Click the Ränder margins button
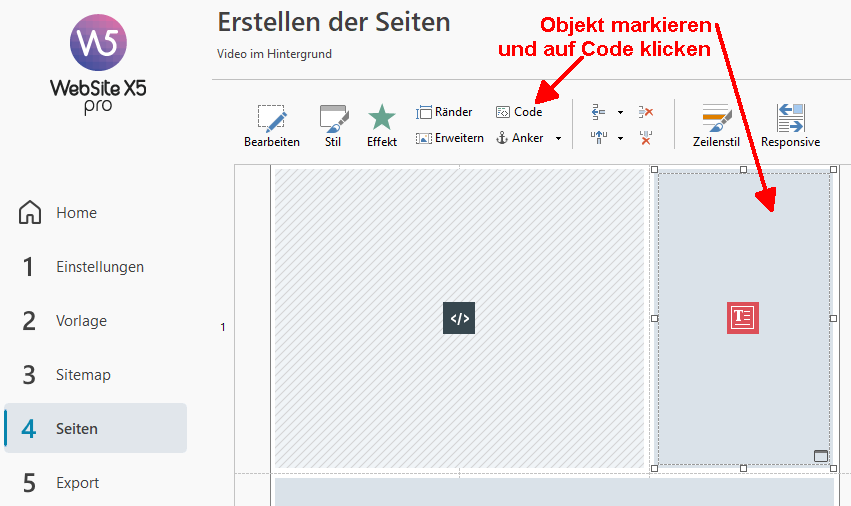 click(444, 112)
